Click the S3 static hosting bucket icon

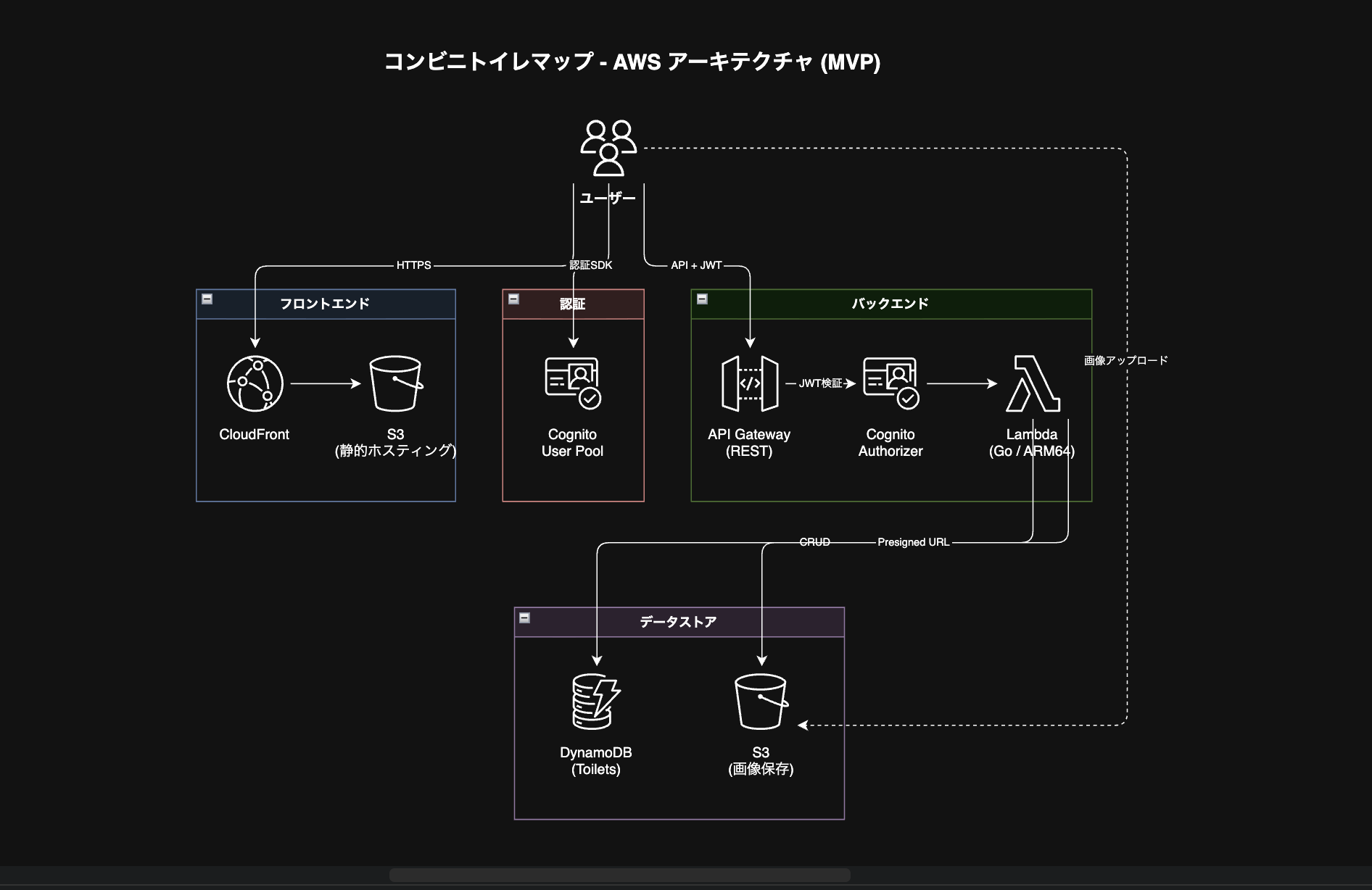395,383
